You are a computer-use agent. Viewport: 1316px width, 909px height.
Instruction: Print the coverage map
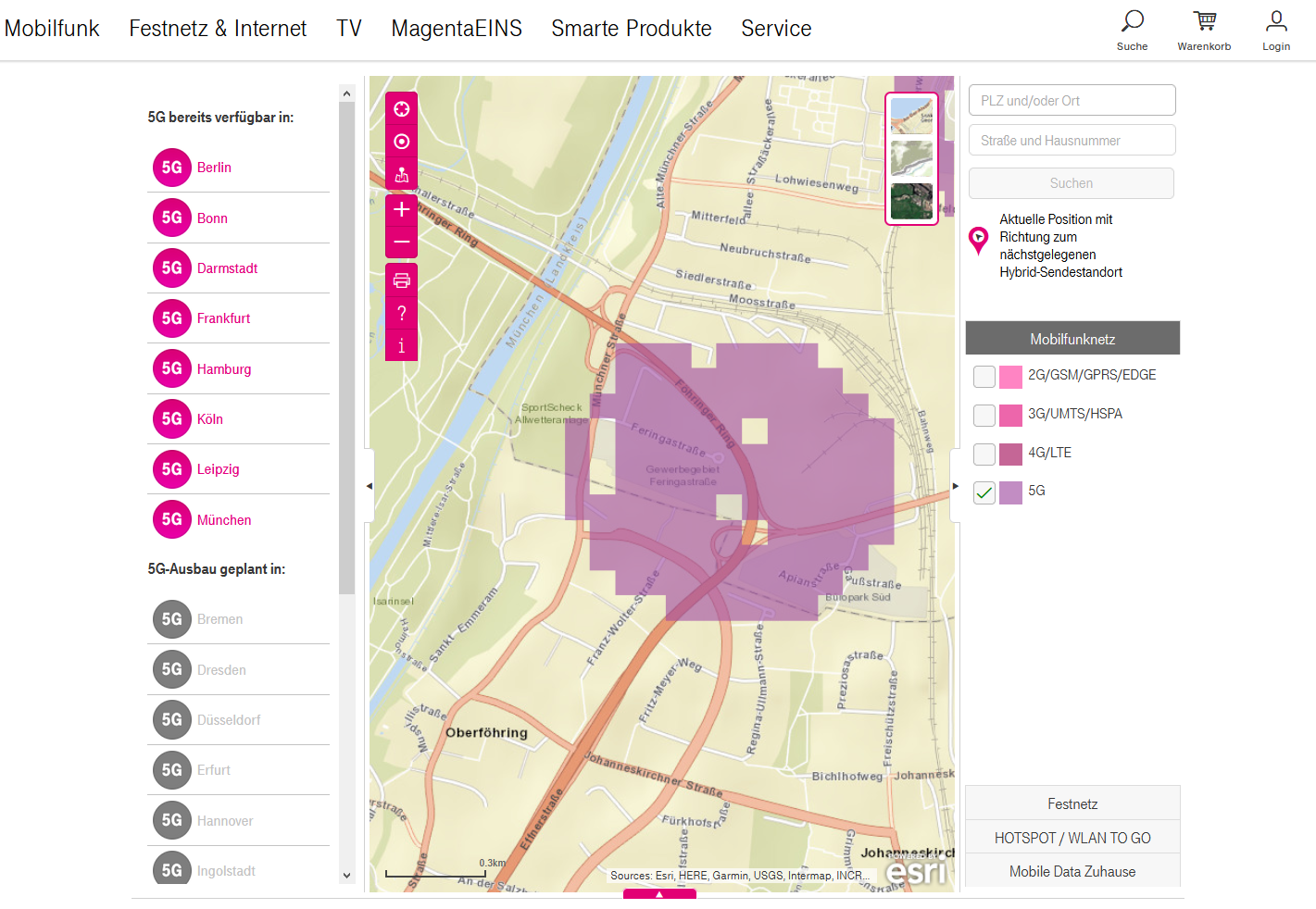[401, 280]
